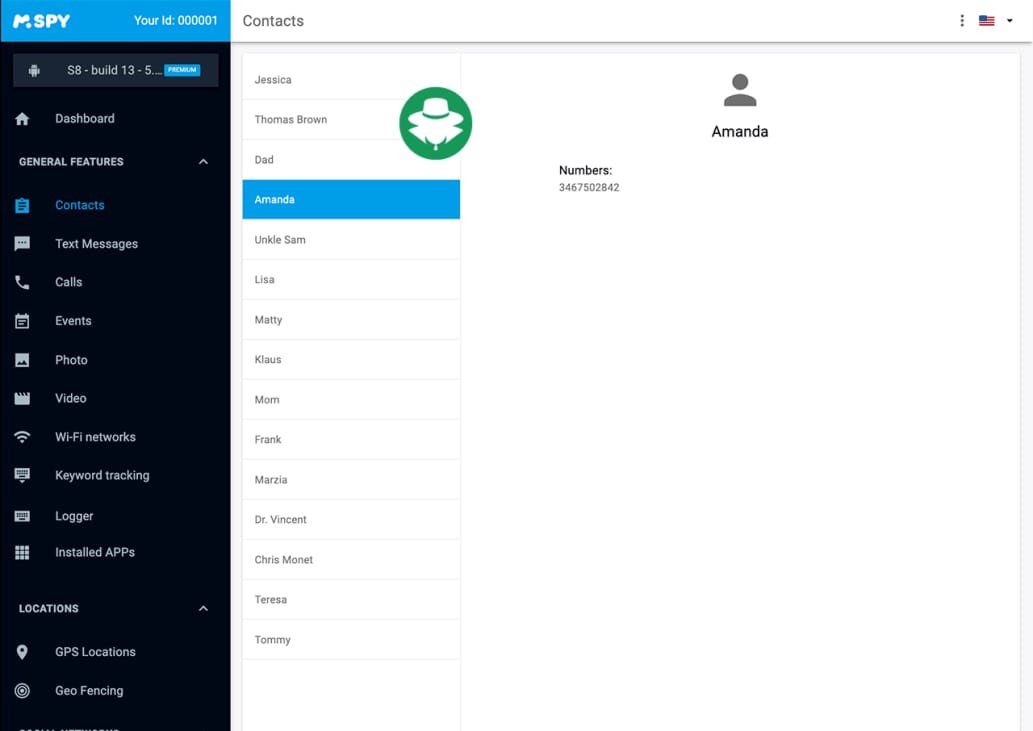Click the GPS Locations pin icon
Screen dimensions: 1033x731
[22, 651]
